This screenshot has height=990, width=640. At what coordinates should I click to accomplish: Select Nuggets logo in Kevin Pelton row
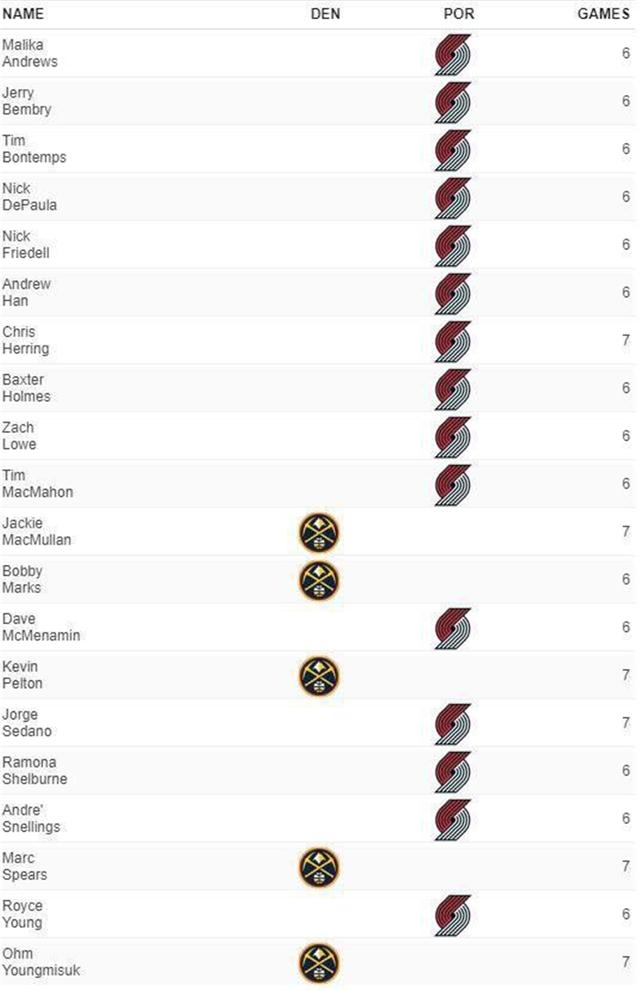319,676
